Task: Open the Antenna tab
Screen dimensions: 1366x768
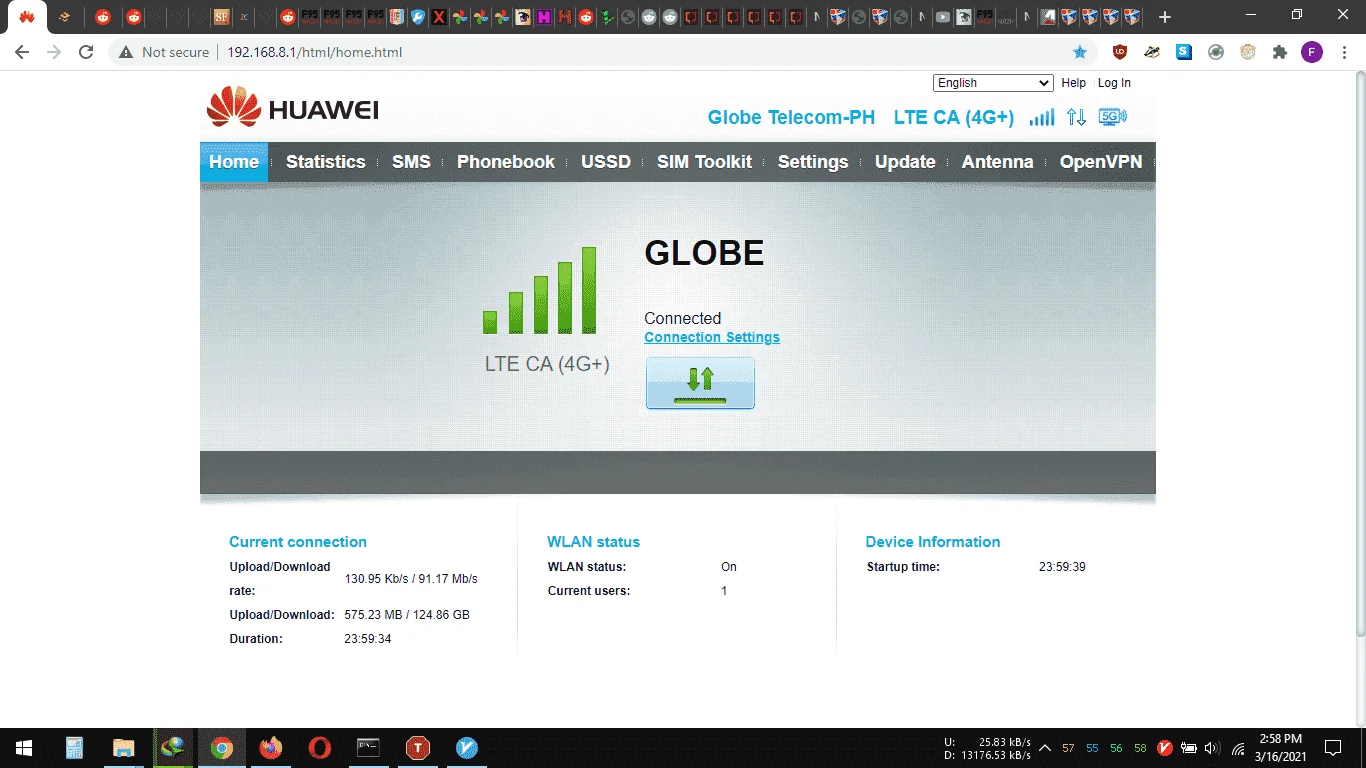Action: [998, 162]
